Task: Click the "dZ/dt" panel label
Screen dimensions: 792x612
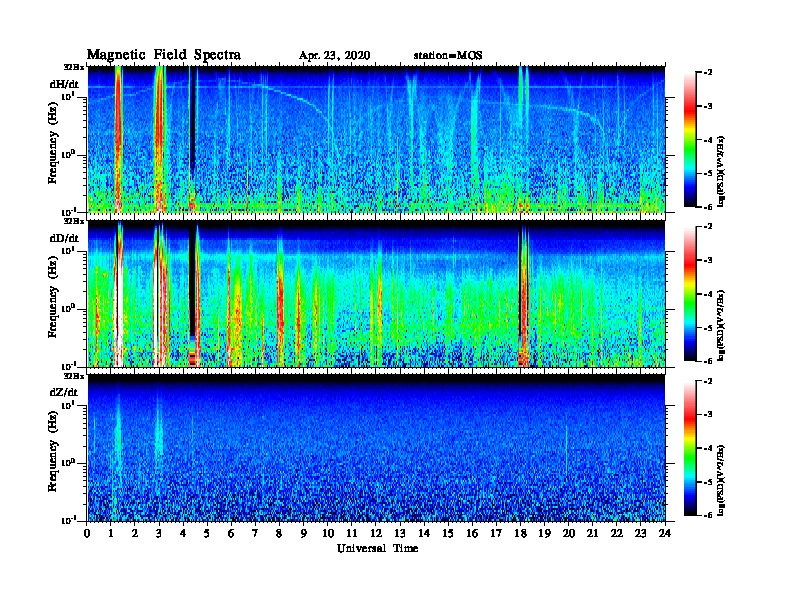Action: click(x=64, y=392)
